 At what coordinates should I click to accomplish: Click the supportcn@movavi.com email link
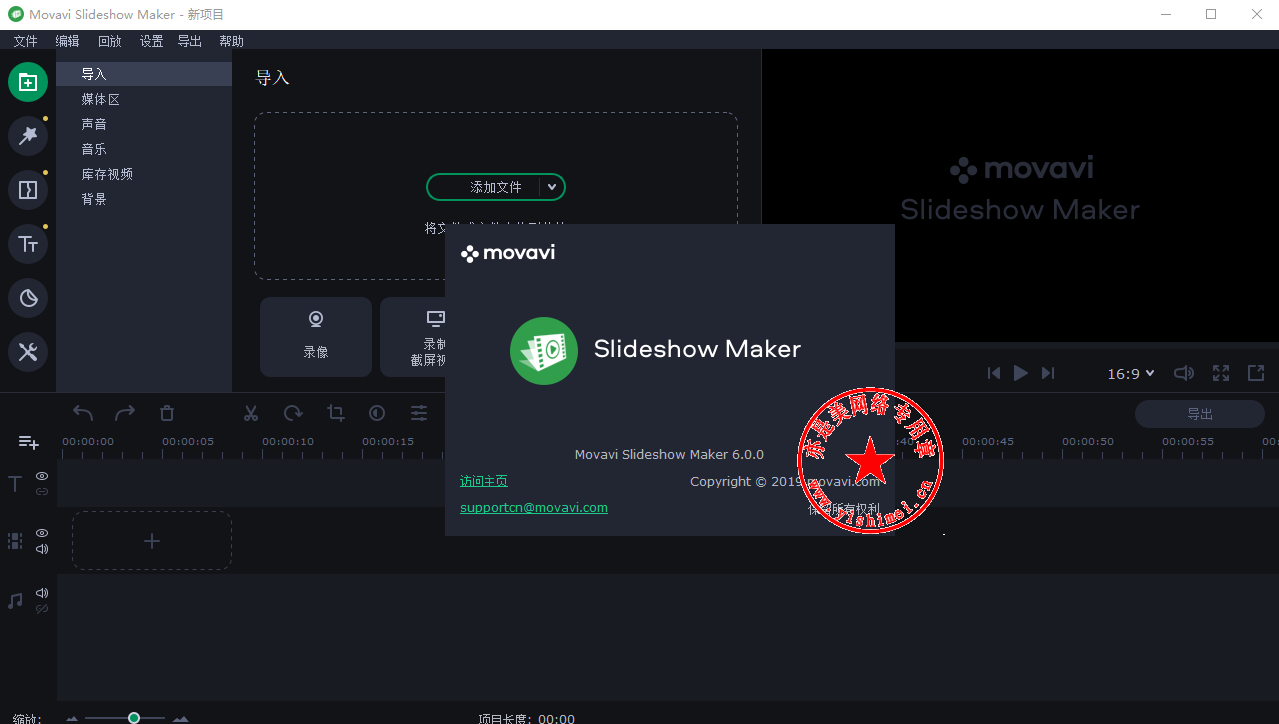pos(534,507)
